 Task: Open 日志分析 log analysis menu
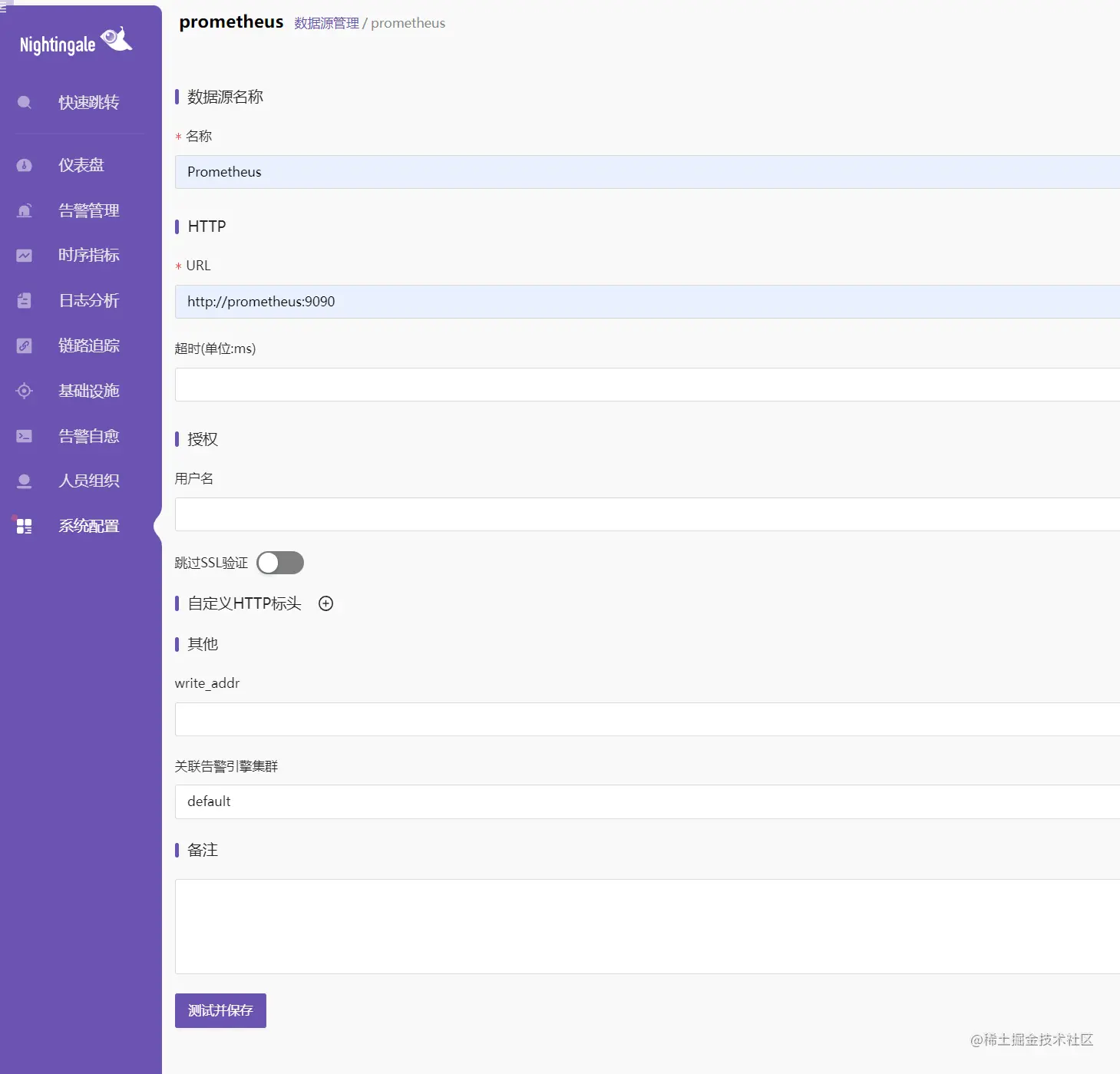89,300
